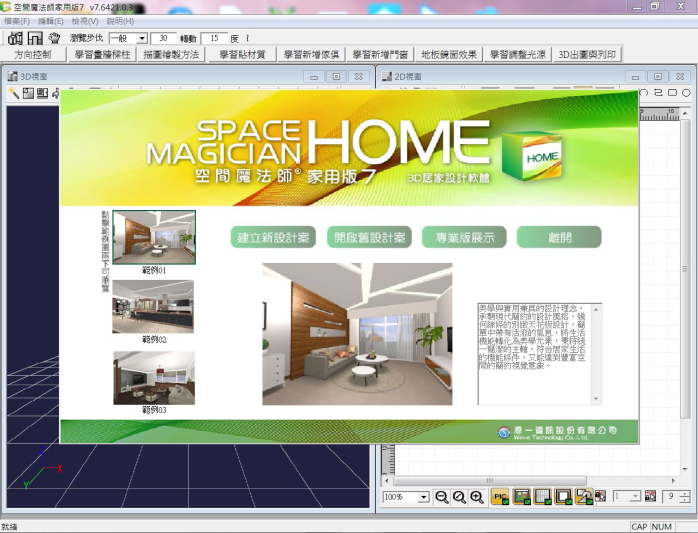This screenshot has width=698, height=533.
Task: Open the 說明(H) menu
Action: pos(120,21)
